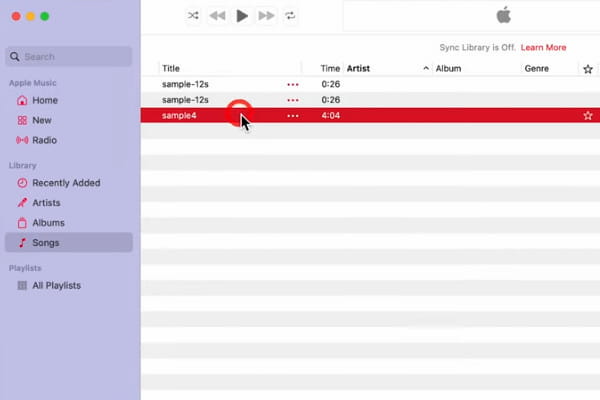600x400 pixels.
Task: Select Songs in the library
Action: click(69, 243)
